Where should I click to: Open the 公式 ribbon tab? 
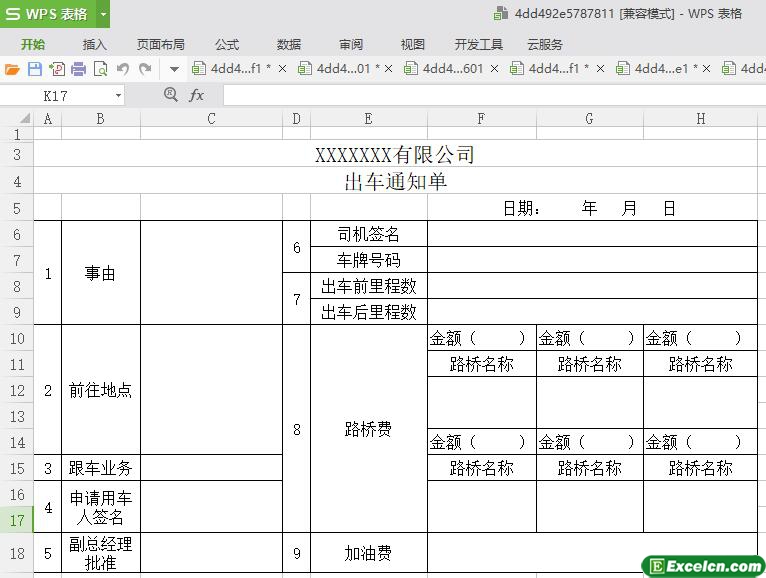(227, 44)
